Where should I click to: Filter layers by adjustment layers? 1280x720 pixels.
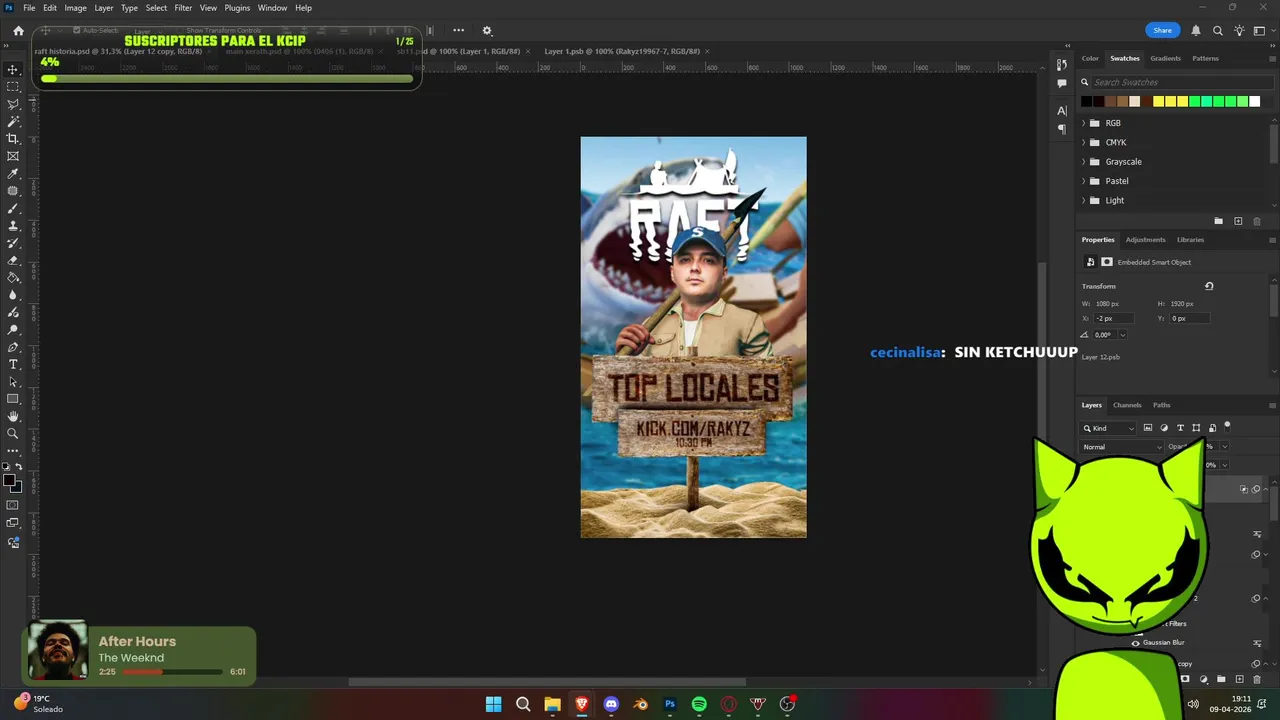click(x=1164, y=428)
